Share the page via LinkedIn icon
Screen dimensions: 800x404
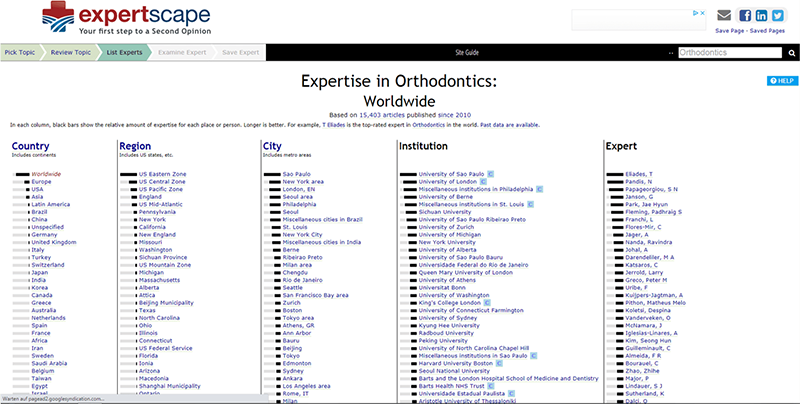(x=761, y=15)
